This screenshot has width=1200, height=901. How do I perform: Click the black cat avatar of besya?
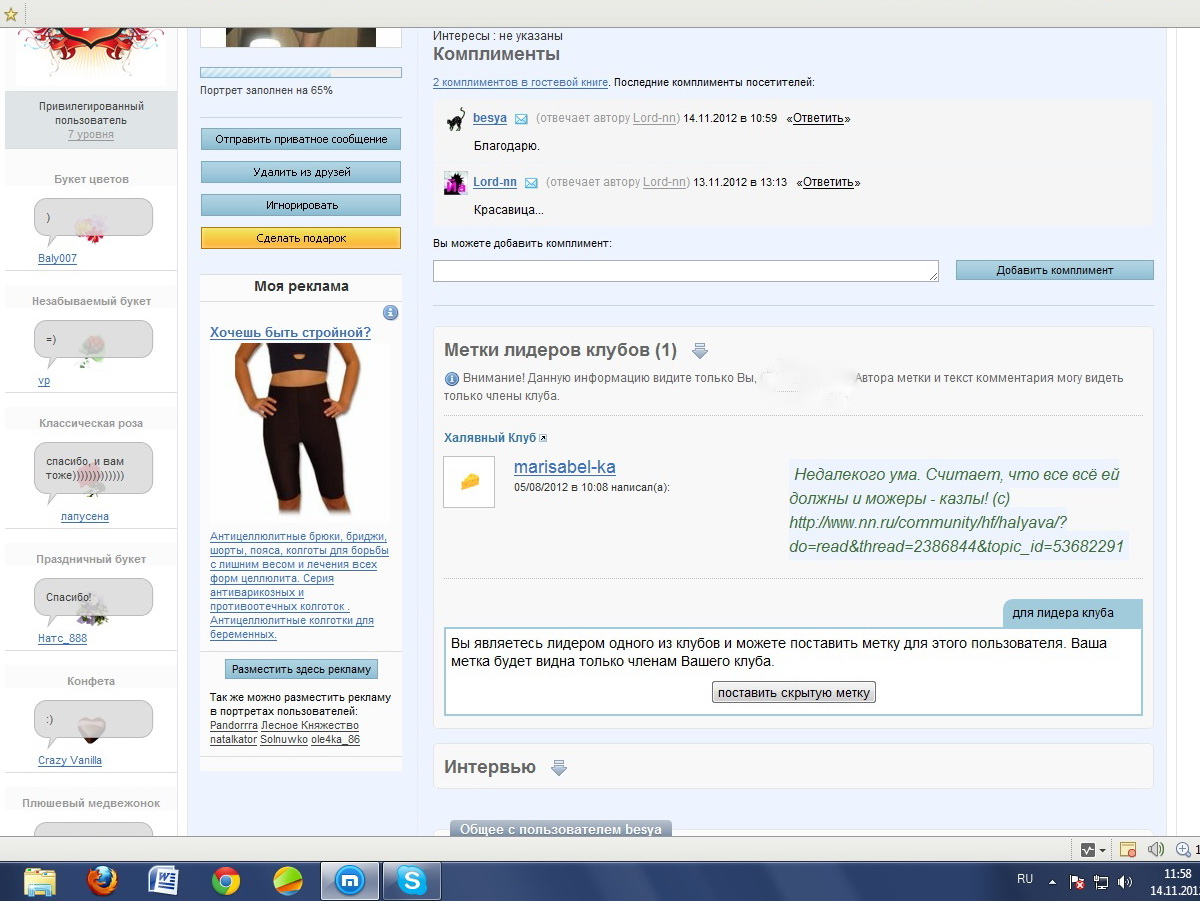point(455,119)
